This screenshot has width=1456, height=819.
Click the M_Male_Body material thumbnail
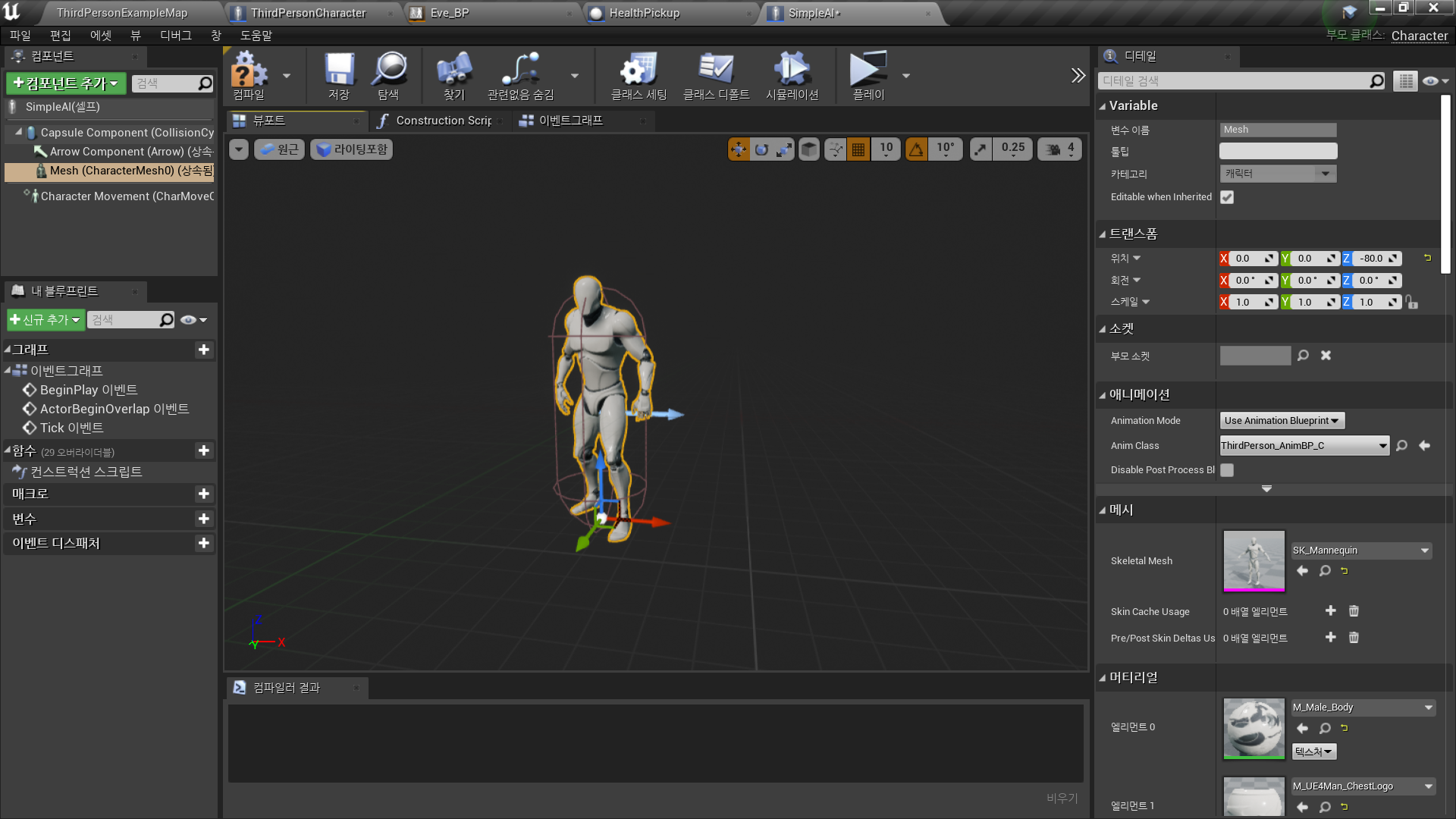point(1254,728)
